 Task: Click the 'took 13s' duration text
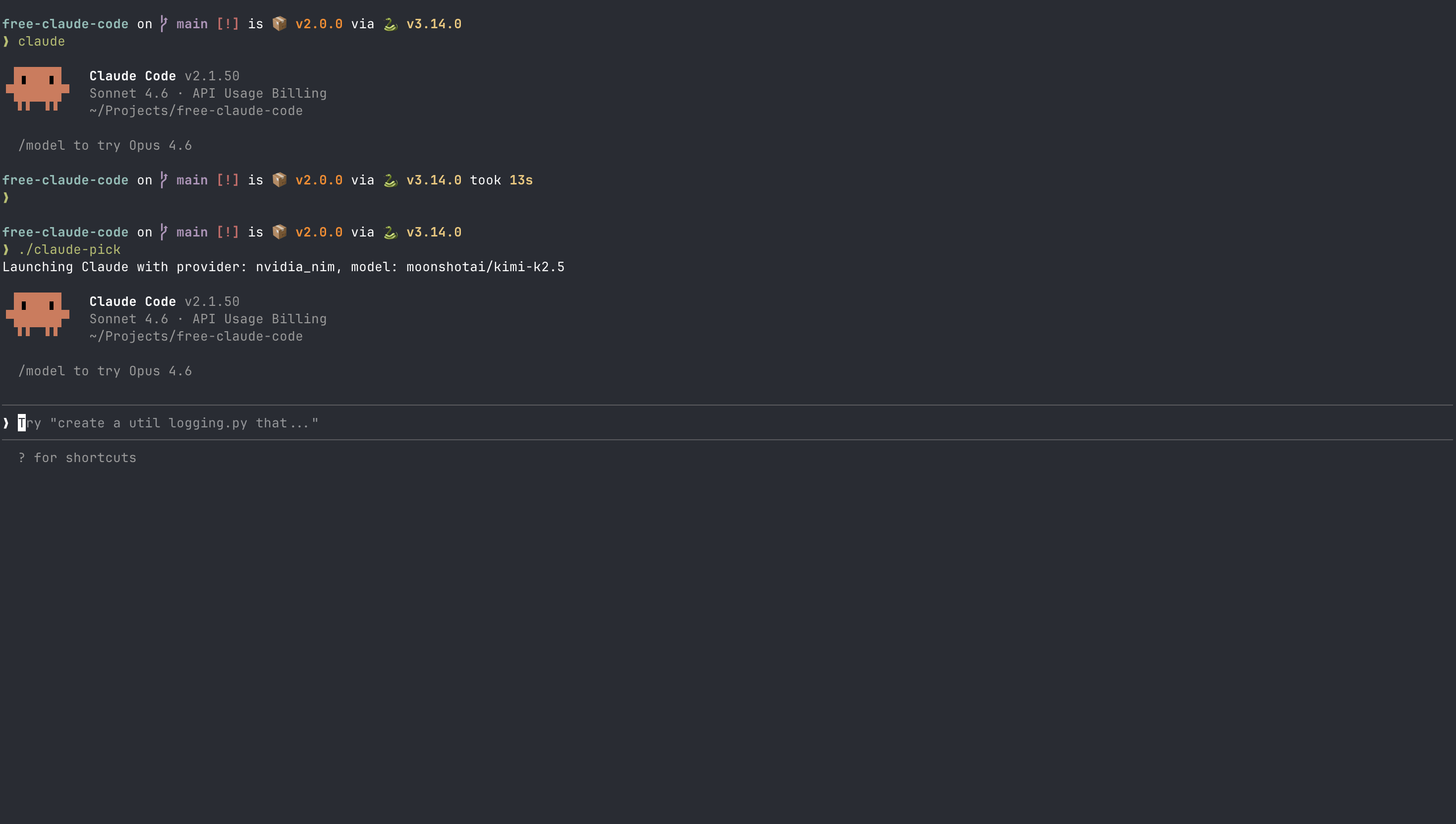[501, 180]
